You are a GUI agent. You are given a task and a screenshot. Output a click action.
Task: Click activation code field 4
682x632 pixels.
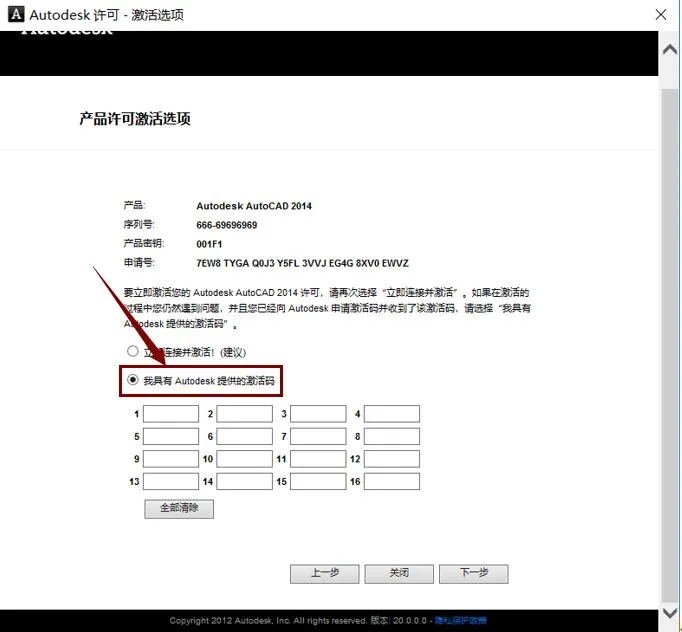click(x=392, y=414)
